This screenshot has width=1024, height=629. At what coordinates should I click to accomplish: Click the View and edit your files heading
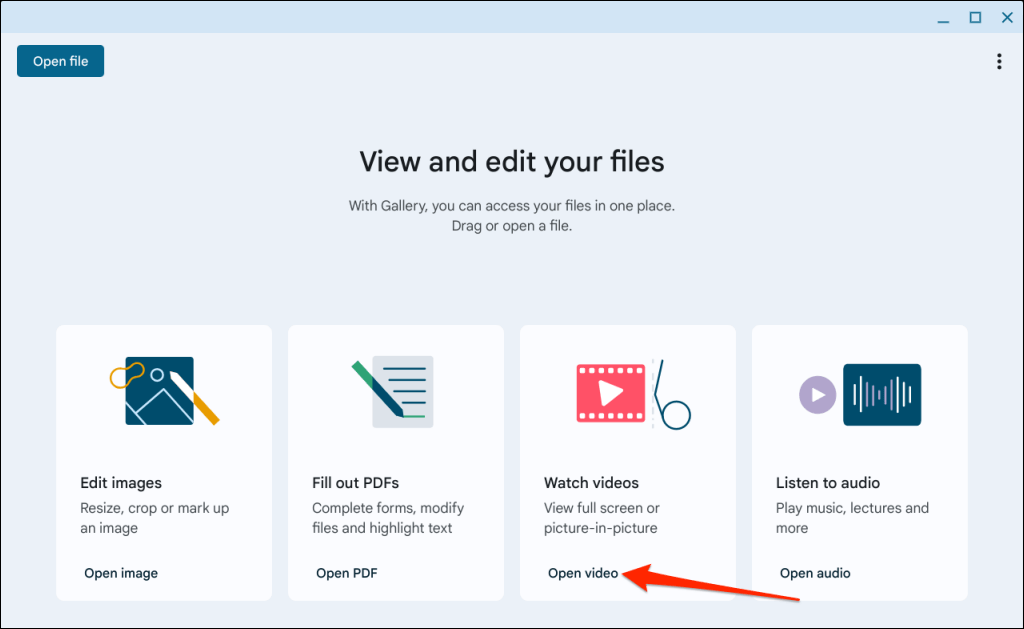click(511, 161)
